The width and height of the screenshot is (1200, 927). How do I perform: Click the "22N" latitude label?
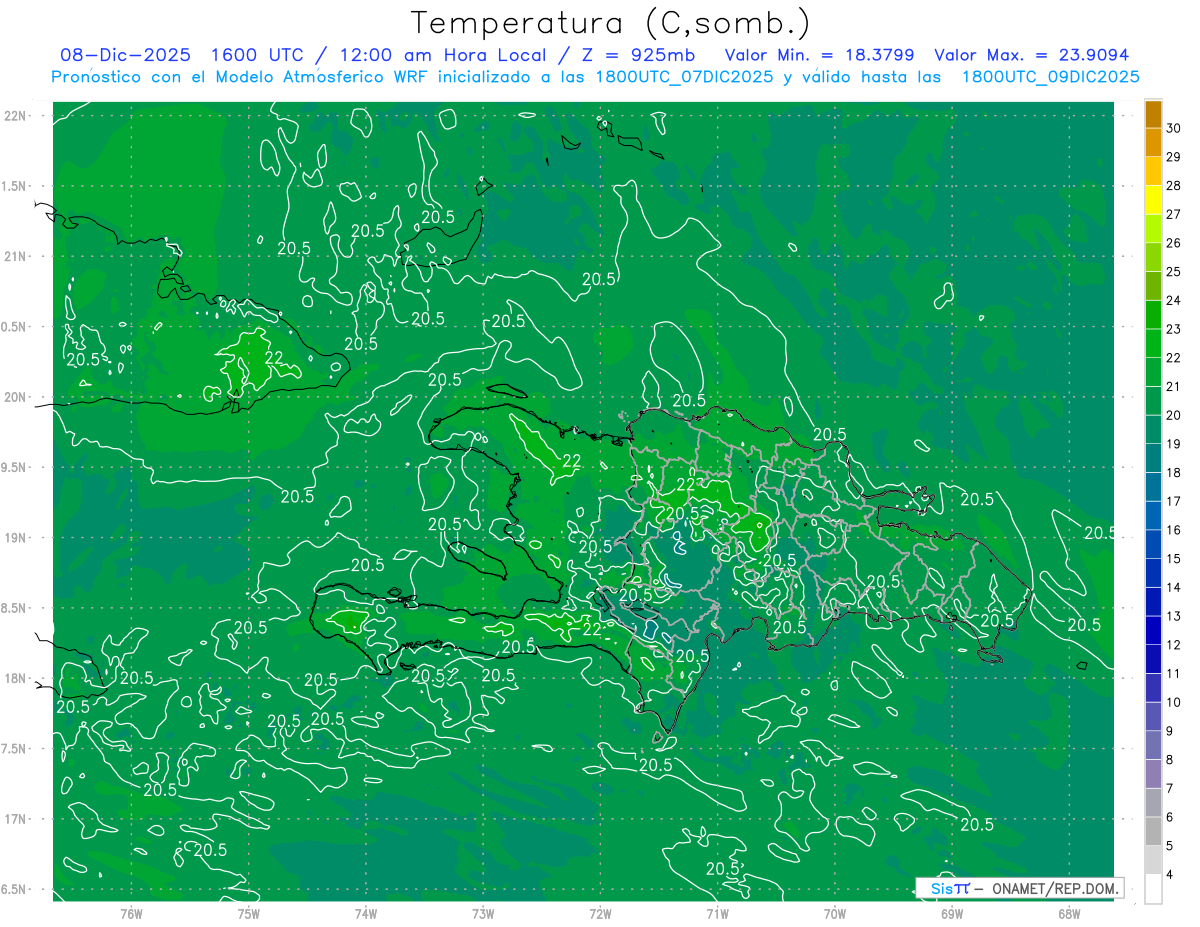(15, 115)
